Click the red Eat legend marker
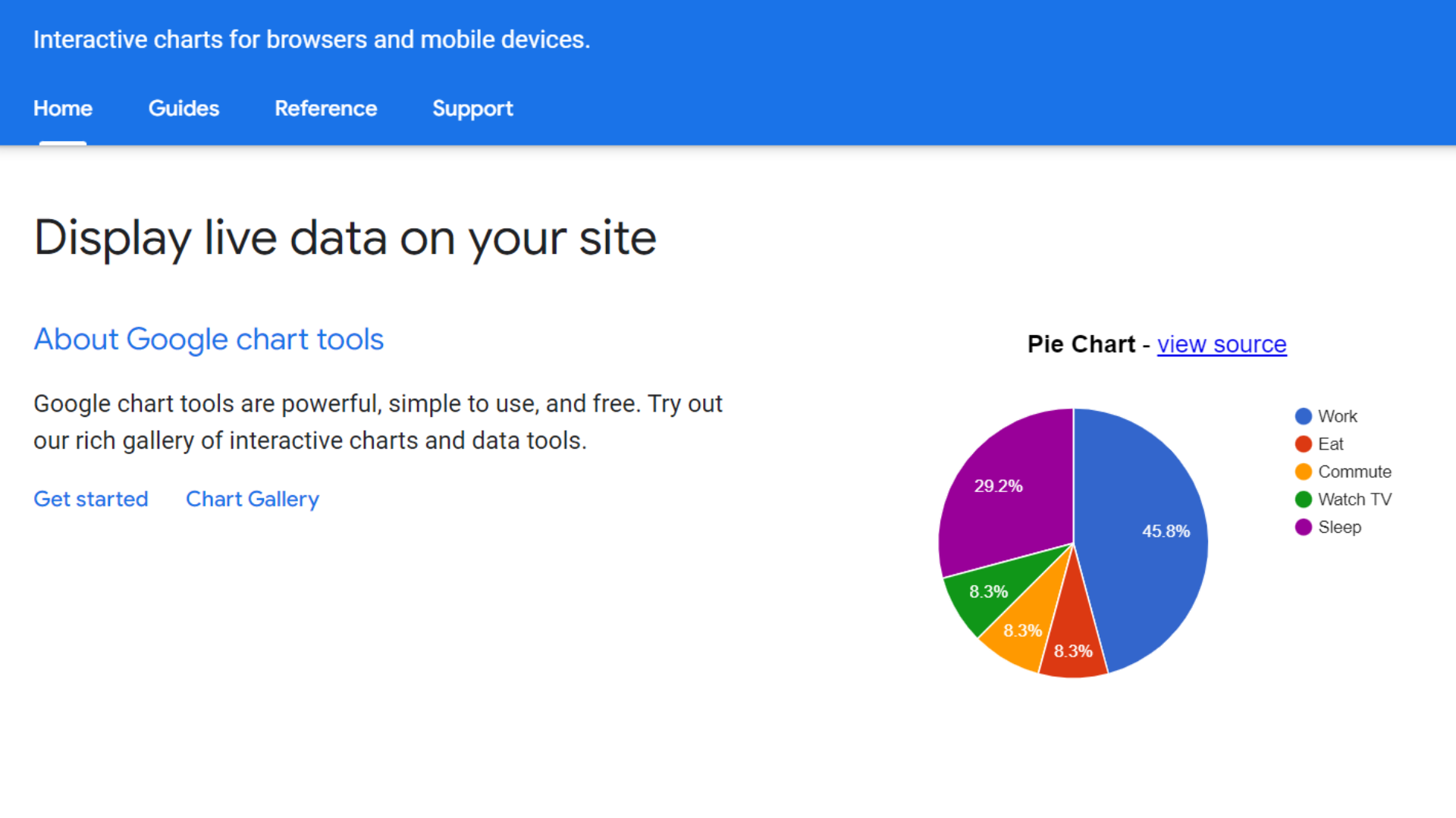The height and width of the screenshot is (818, 1456). tap(1302, 443)
